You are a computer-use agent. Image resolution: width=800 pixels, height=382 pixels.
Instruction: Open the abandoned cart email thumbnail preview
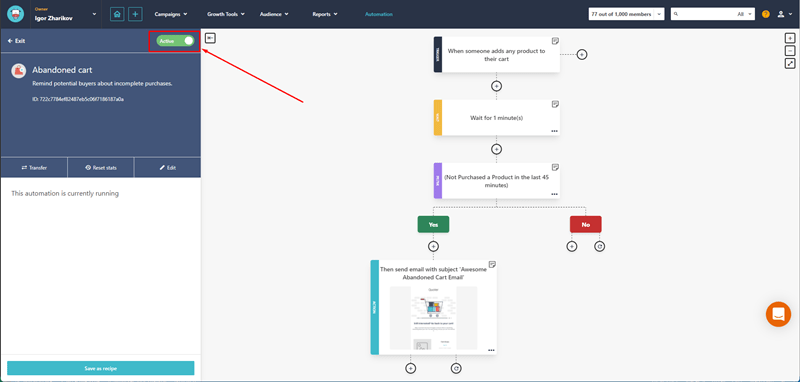coord(433,318)
